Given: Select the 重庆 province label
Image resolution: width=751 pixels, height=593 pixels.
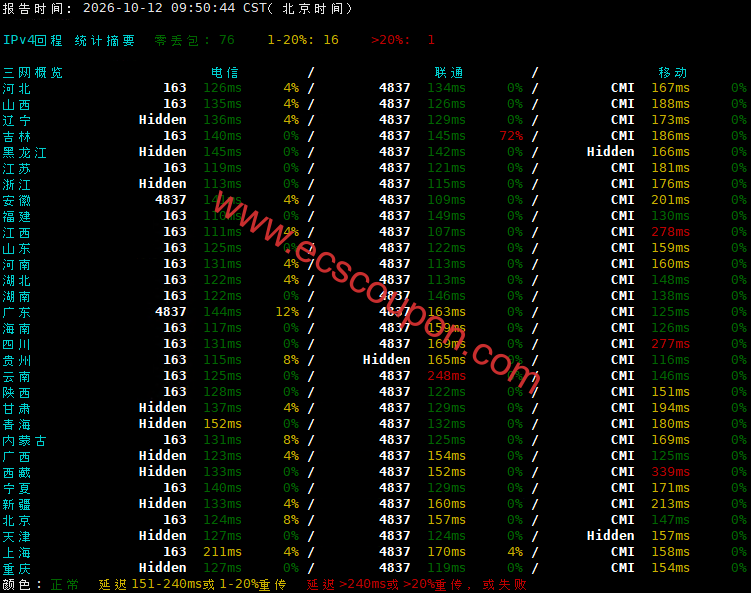Looking at the screenshot, I should [17, 569].
